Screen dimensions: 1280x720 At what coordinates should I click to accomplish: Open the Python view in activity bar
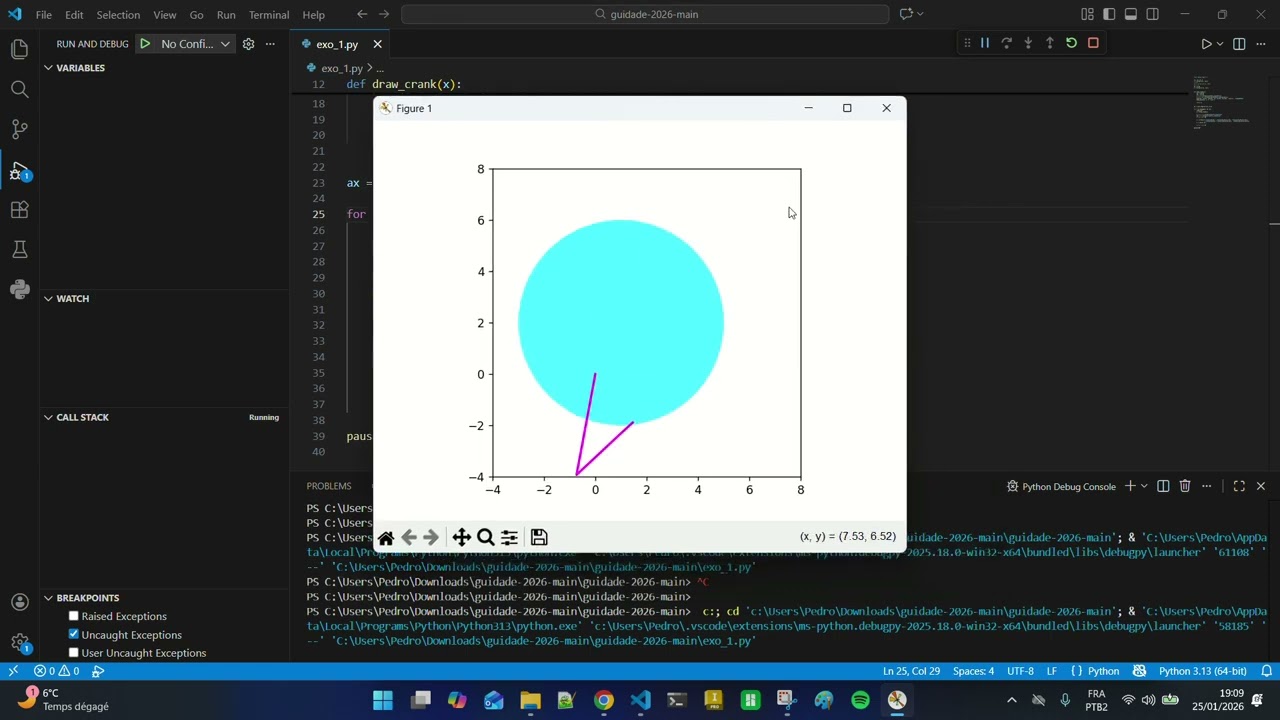[19, 289]
